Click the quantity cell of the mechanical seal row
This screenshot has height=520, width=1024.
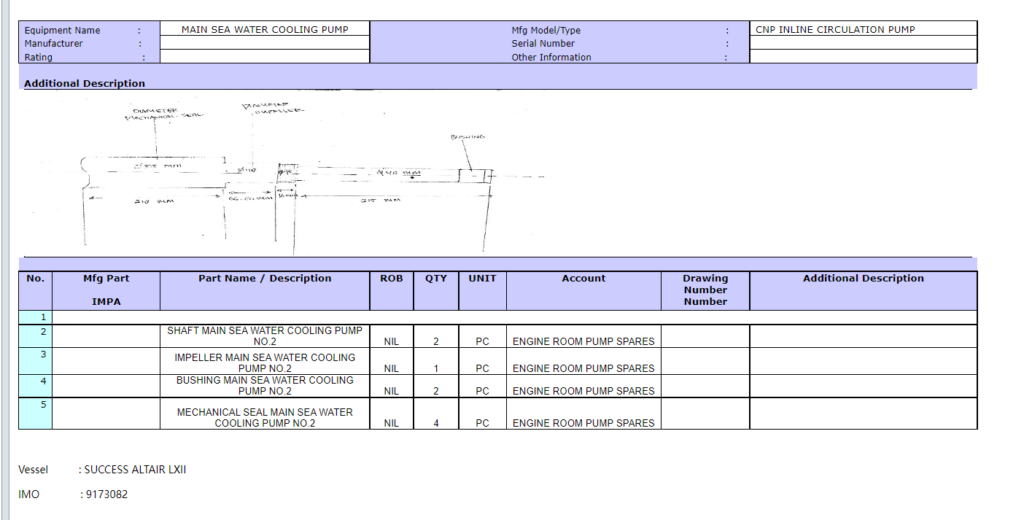tap(435, 423)
